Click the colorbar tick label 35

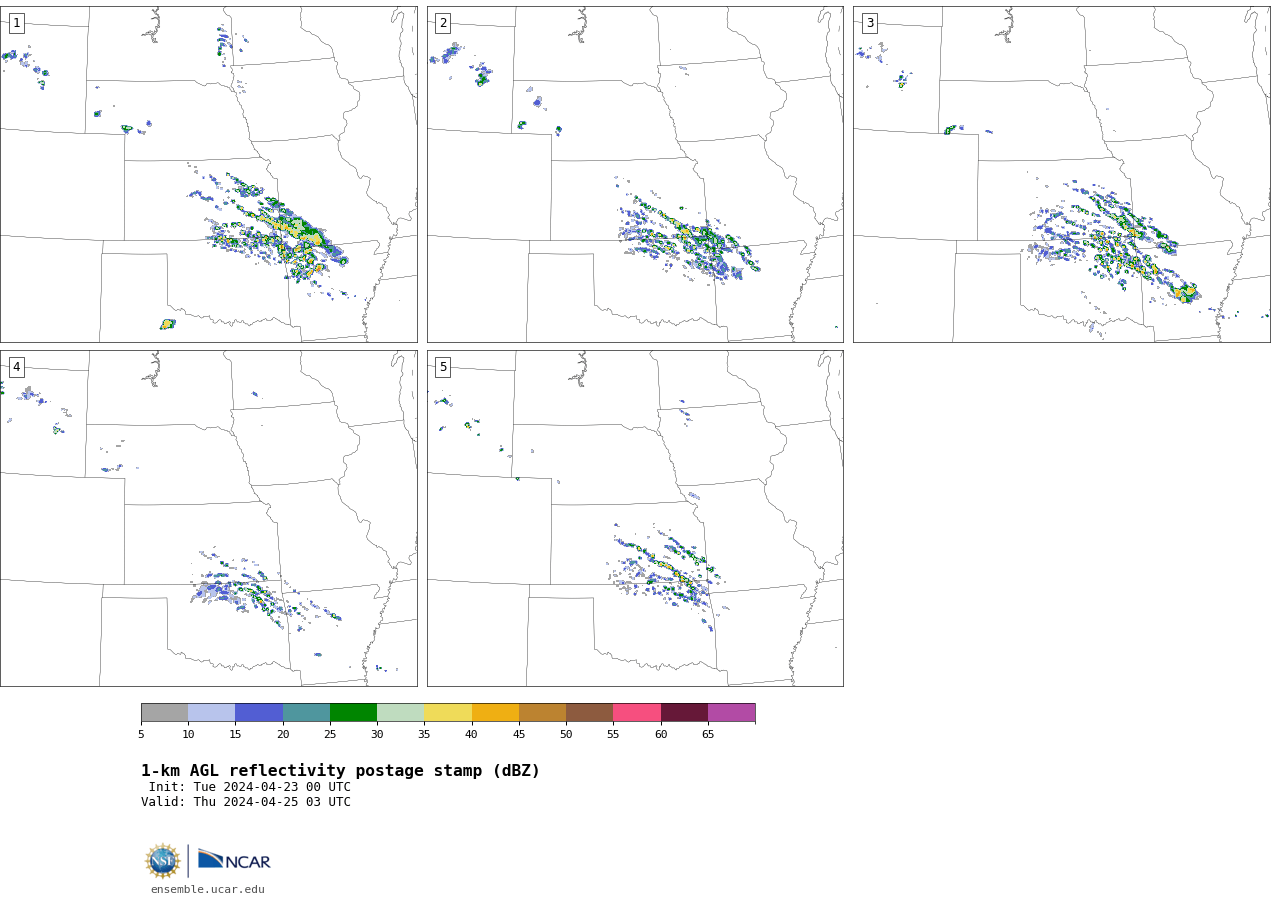pos(424,735)
